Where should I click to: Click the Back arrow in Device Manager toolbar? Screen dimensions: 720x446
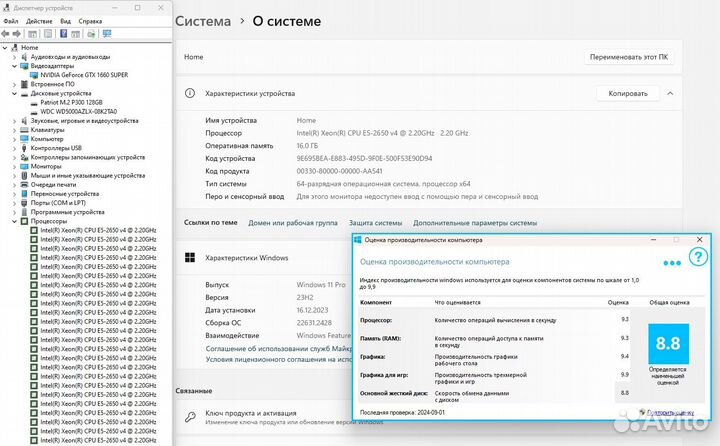pos(7,33)
